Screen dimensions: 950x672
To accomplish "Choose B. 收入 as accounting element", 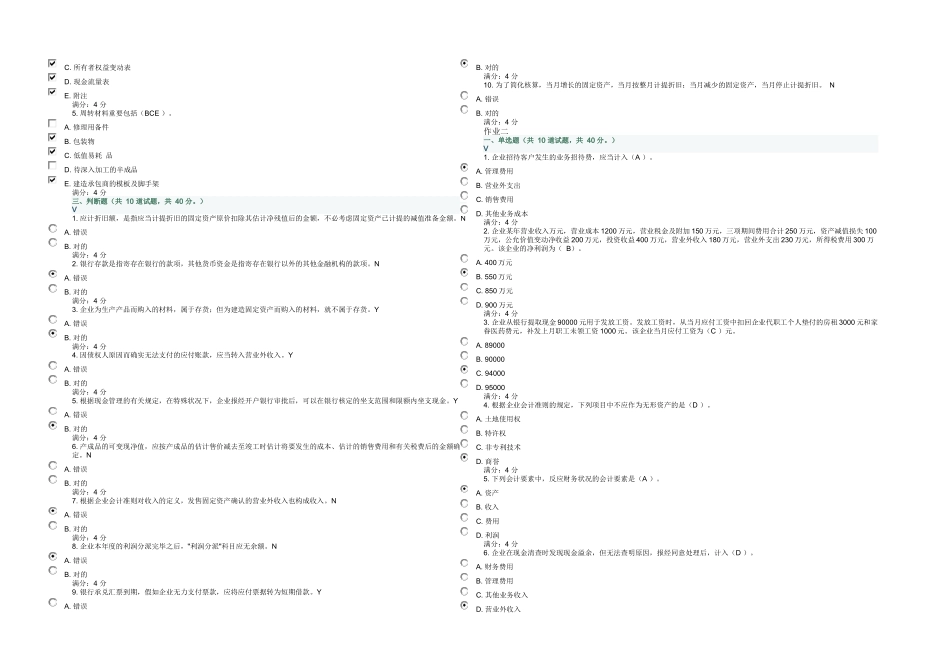I will coord(464,504).
